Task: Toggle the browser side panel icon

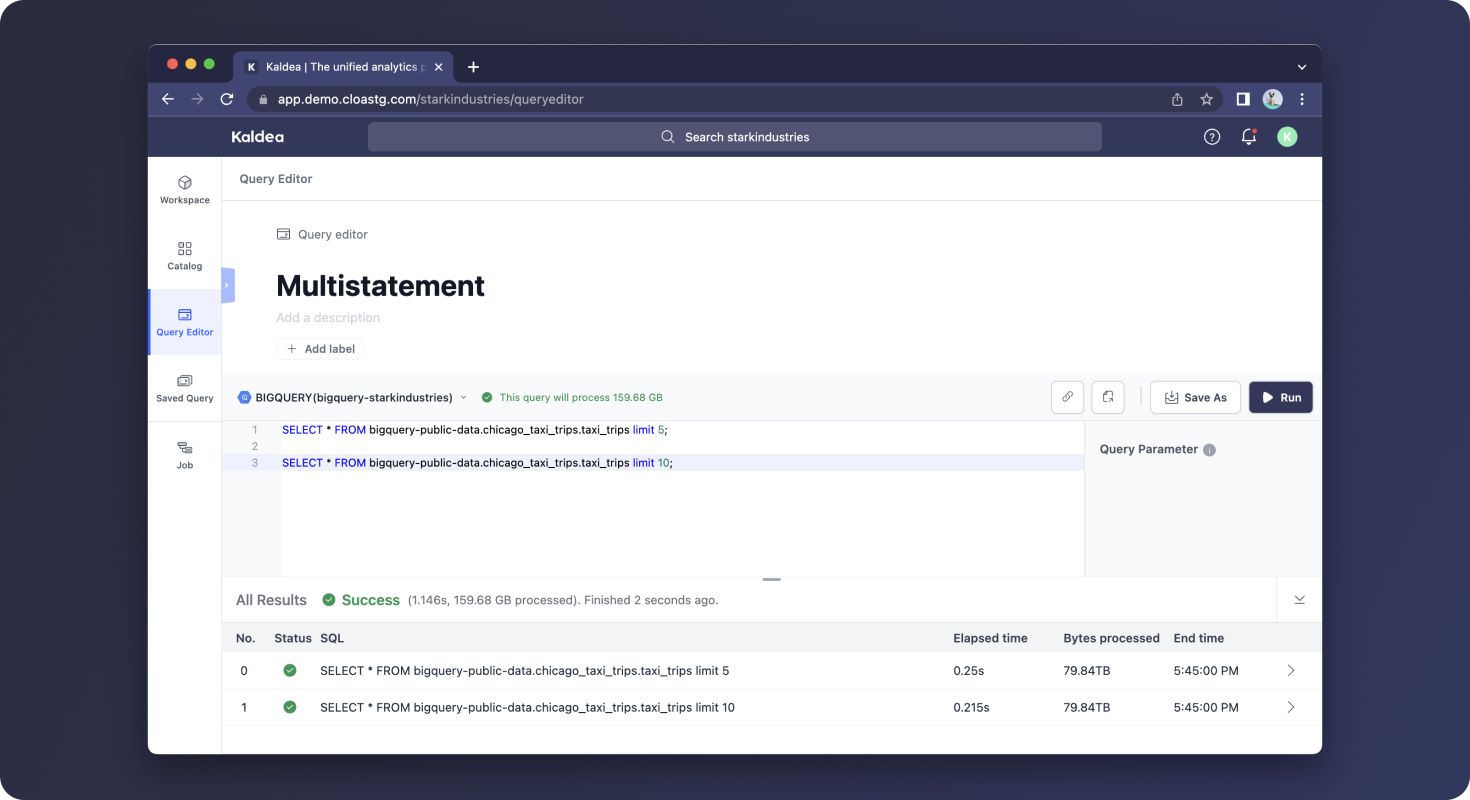Action: [x=1243, y=99]
